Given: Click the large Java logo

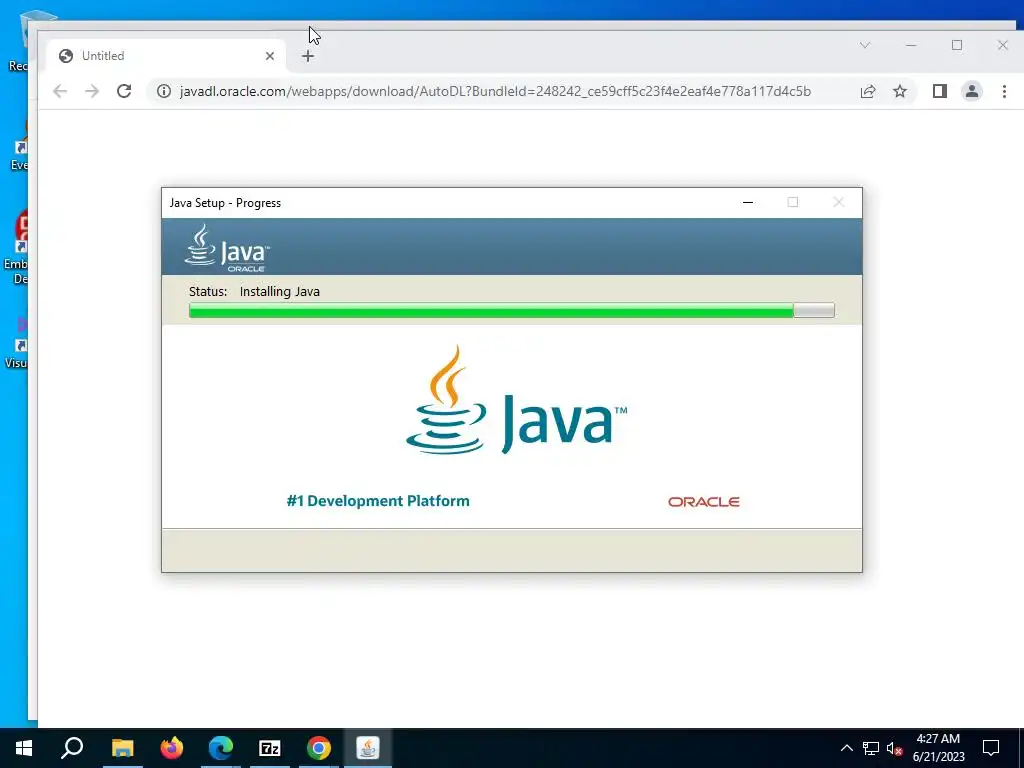Looking at the screenshot, I should point(516,400).
